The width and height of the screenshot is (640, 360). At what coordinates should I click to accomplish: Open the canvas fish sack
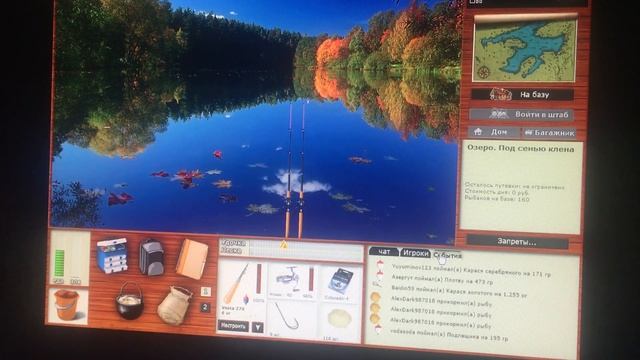point(175,305)
